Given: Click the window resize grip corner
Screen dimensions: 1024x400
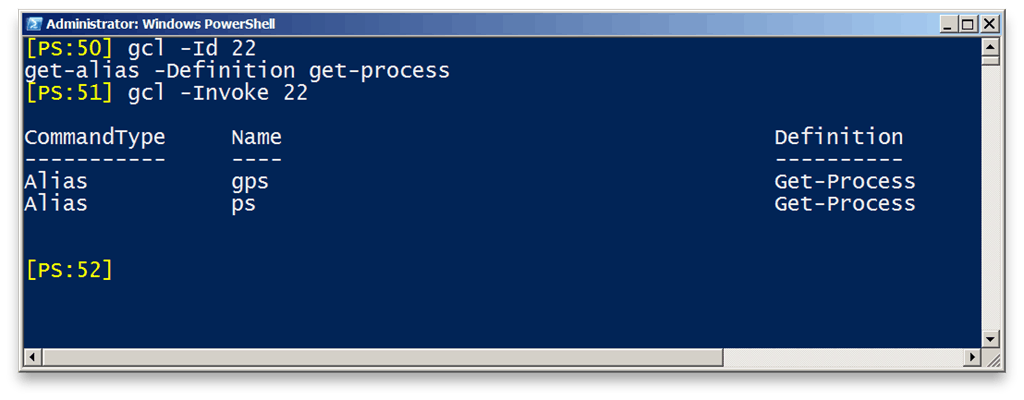Looking at the screenshot, I should pos(991,358).
